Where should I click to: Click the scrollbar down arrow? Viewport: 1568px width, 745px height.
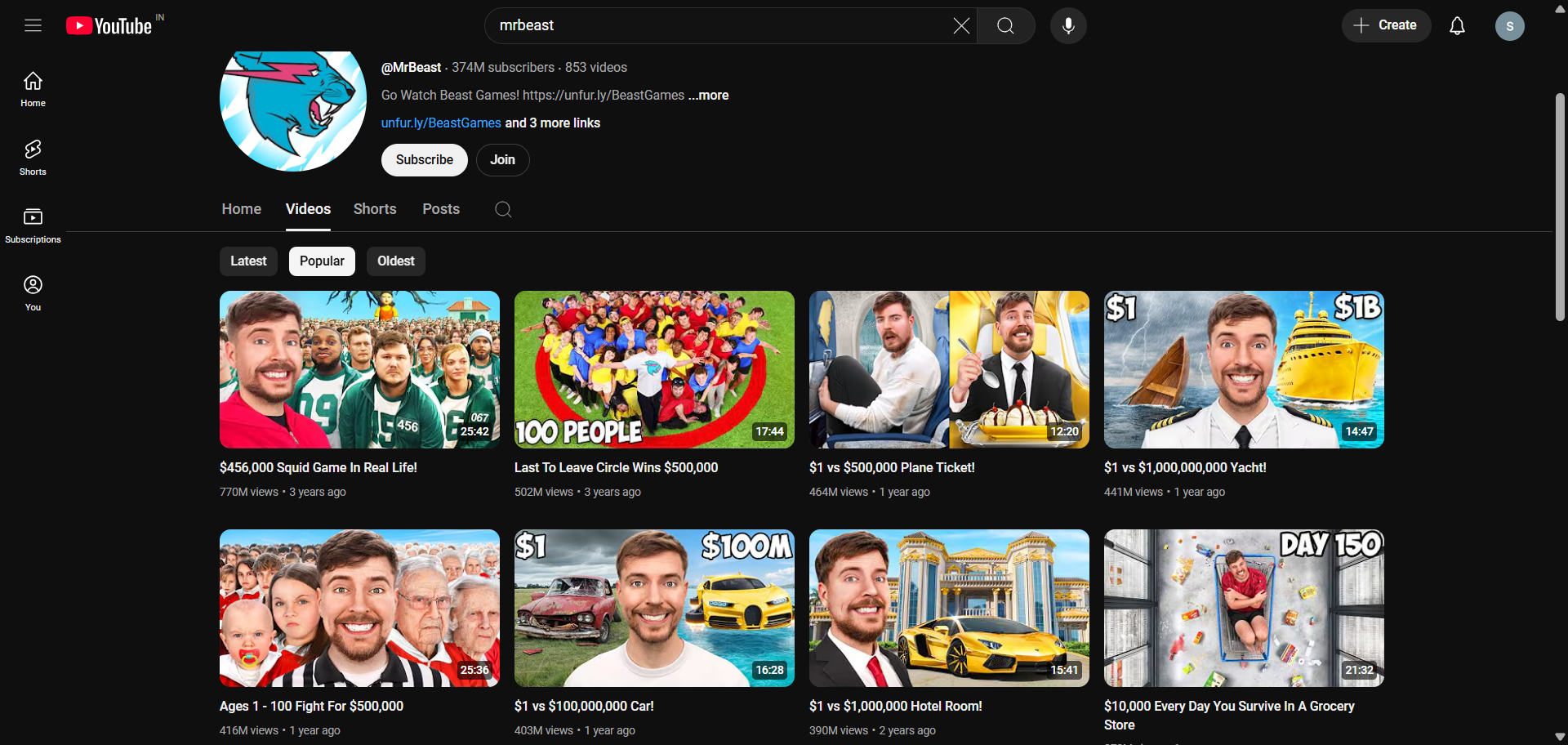pos(1560,737)
